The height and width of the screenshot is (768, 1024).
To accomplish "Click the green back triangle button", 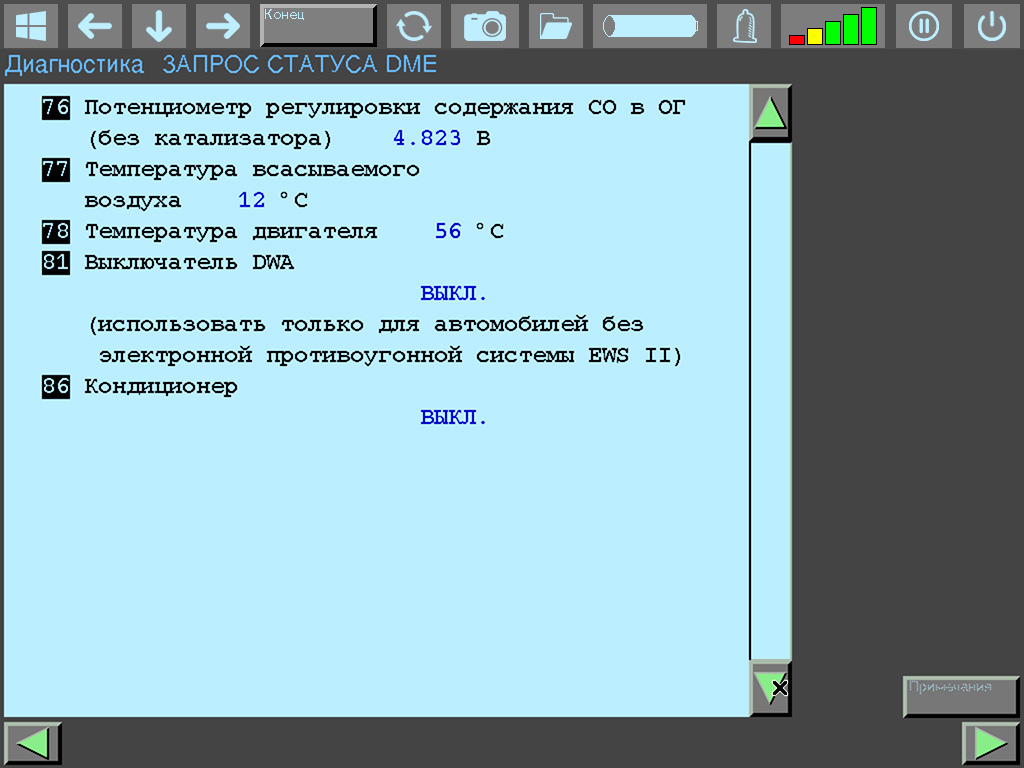I will (32, 742).
